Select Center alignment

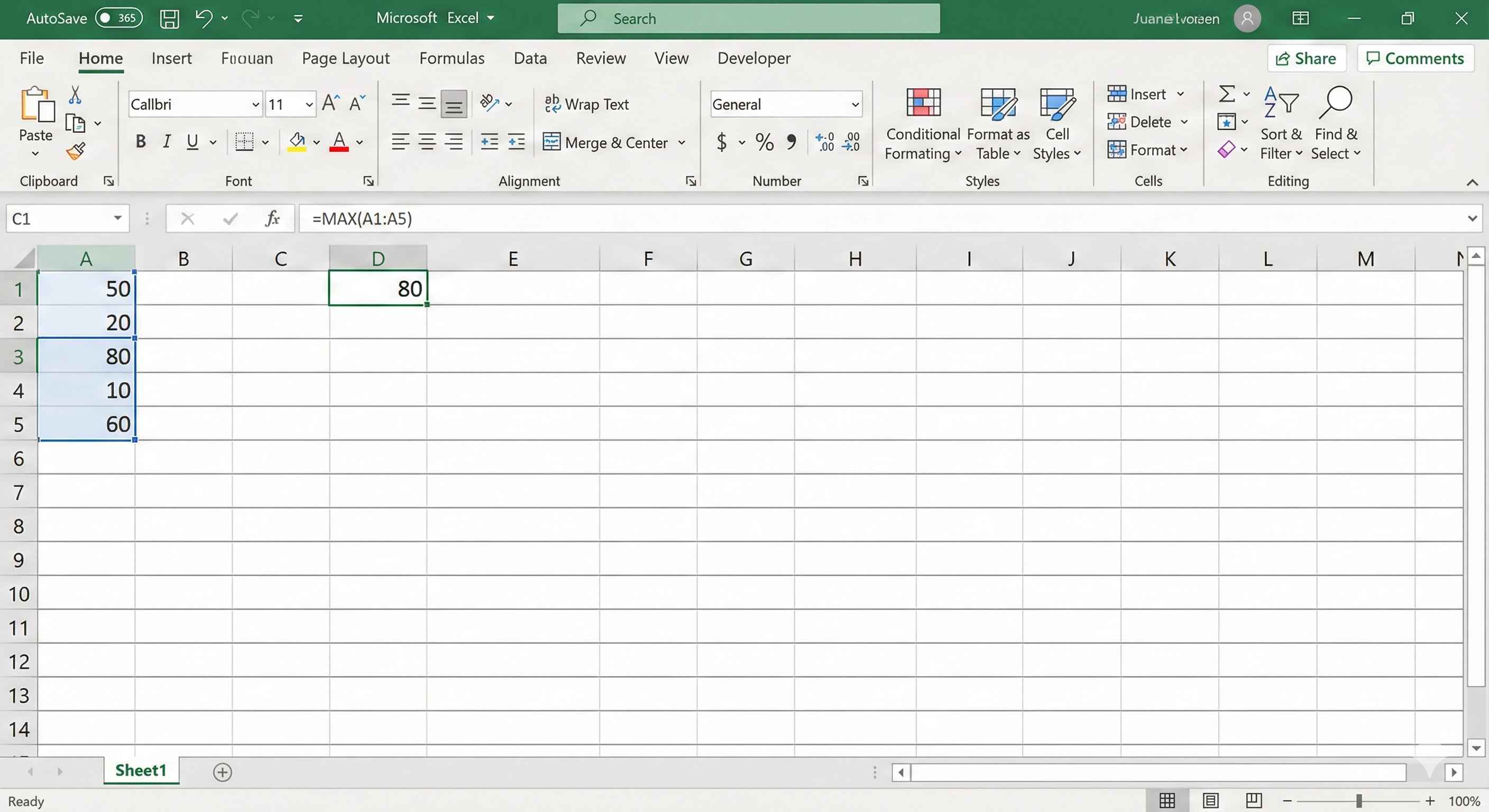pyautogui.click(x=428, y=142)
